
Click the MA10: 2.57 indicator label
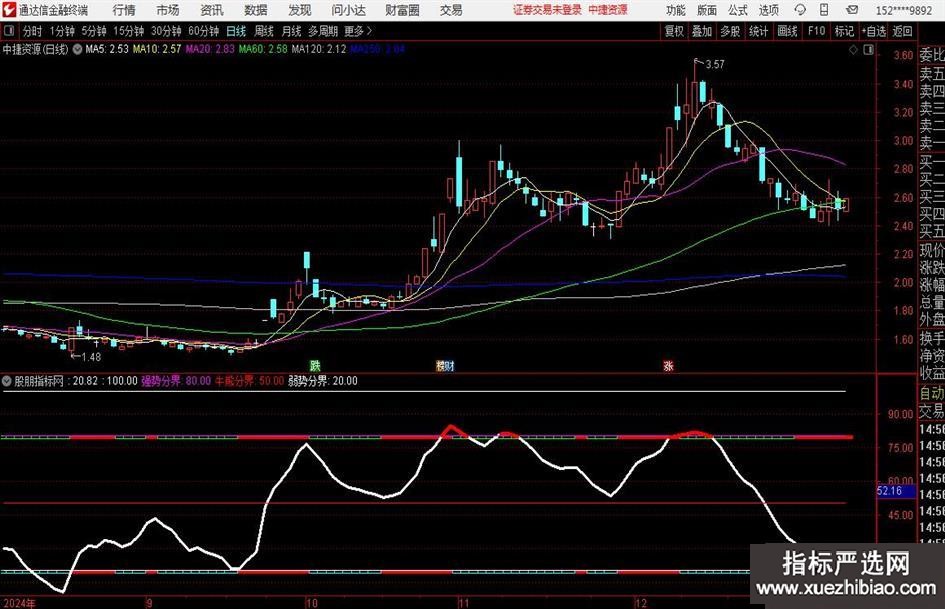coord(157,49)
